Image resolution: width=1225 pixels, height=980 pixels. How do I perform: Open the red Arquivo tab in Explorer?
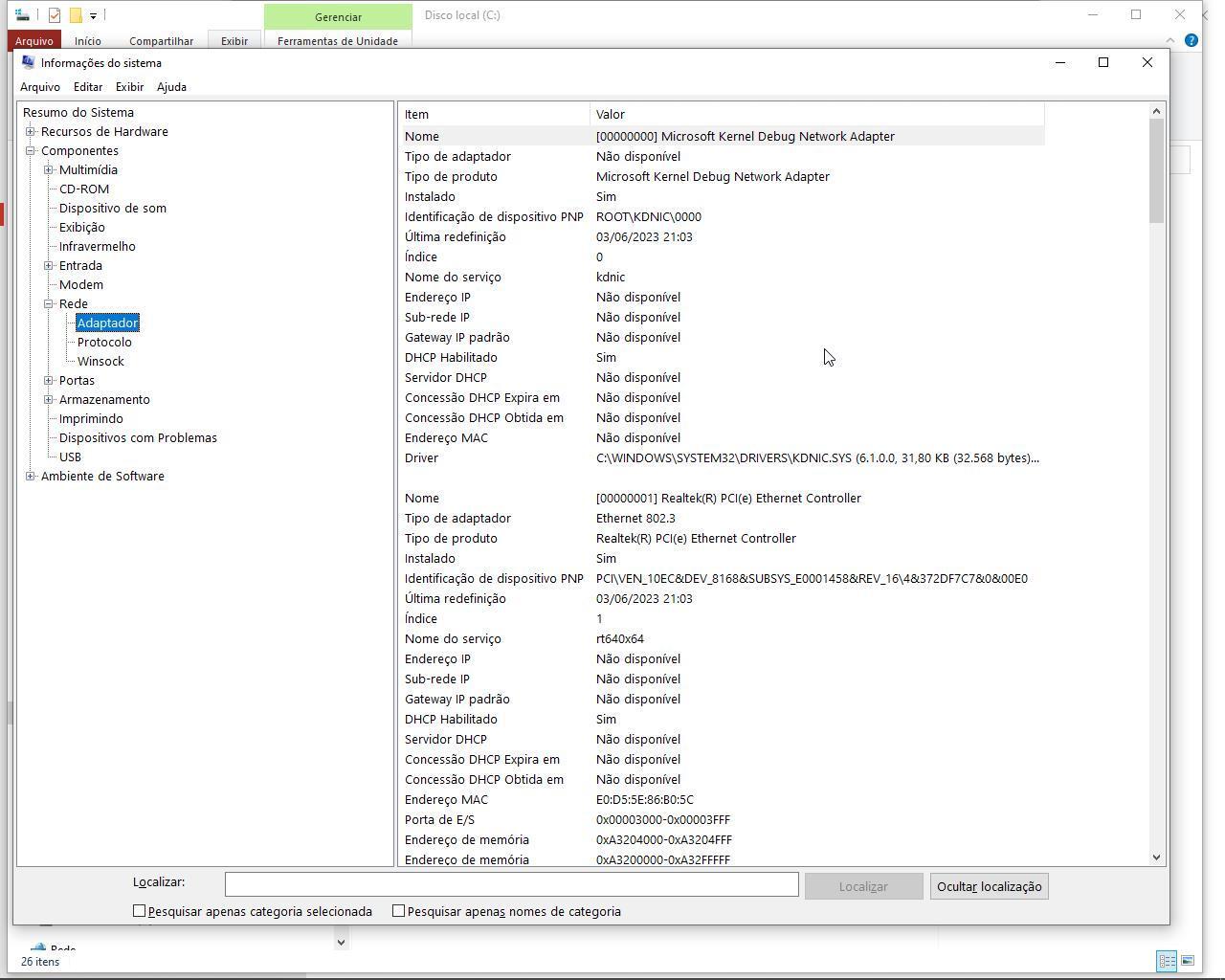point(33,41)
